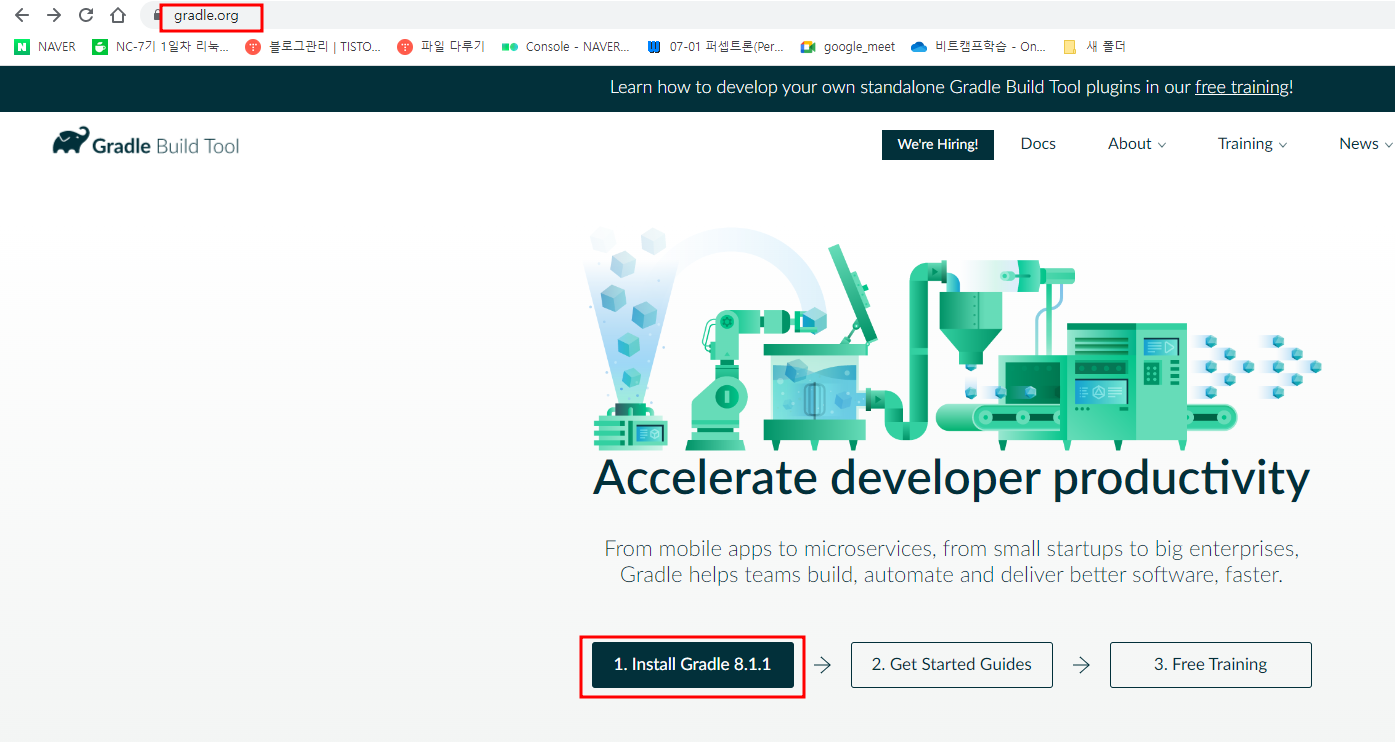This screenshot has width=1395, height=742.
Task: Open the google_meet bookmark
Action: 848,46
